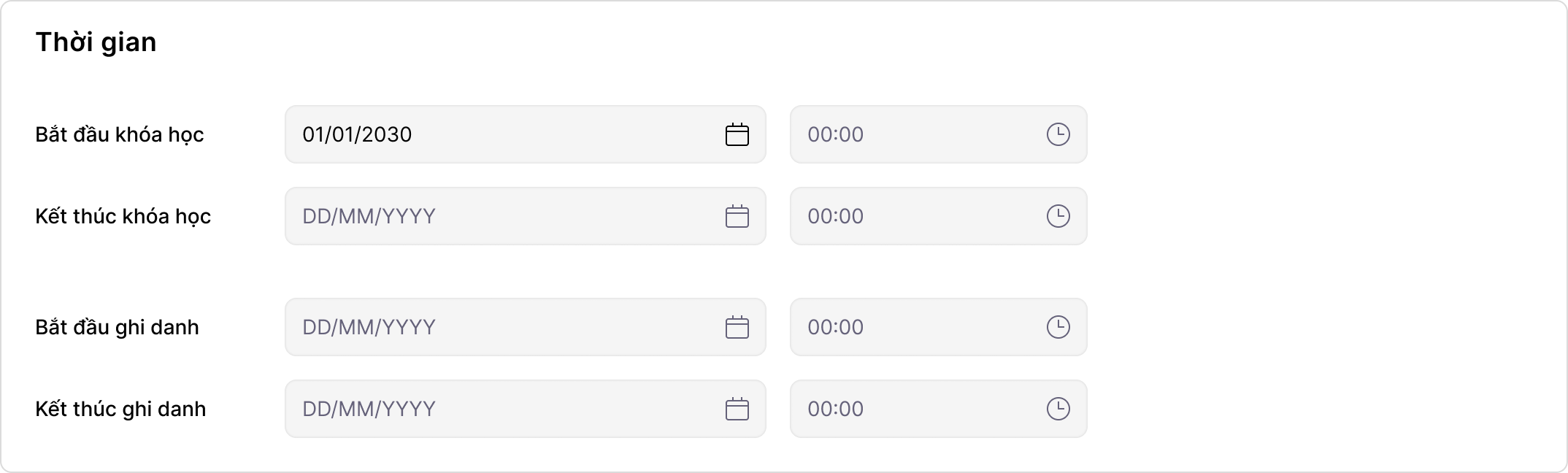Open the clock picker for Kết thúc ghi danh
The width and height of the screenshot is (1568, 473).
click(1060, 409)
